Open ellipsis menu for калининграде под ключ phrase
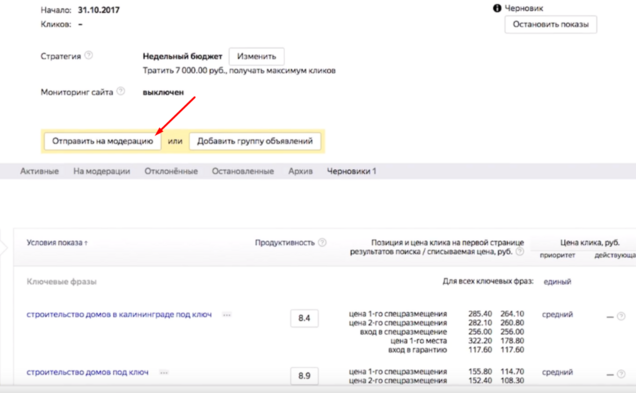Image resolution: width=636 pixels, height=393 pixels. 227,315
